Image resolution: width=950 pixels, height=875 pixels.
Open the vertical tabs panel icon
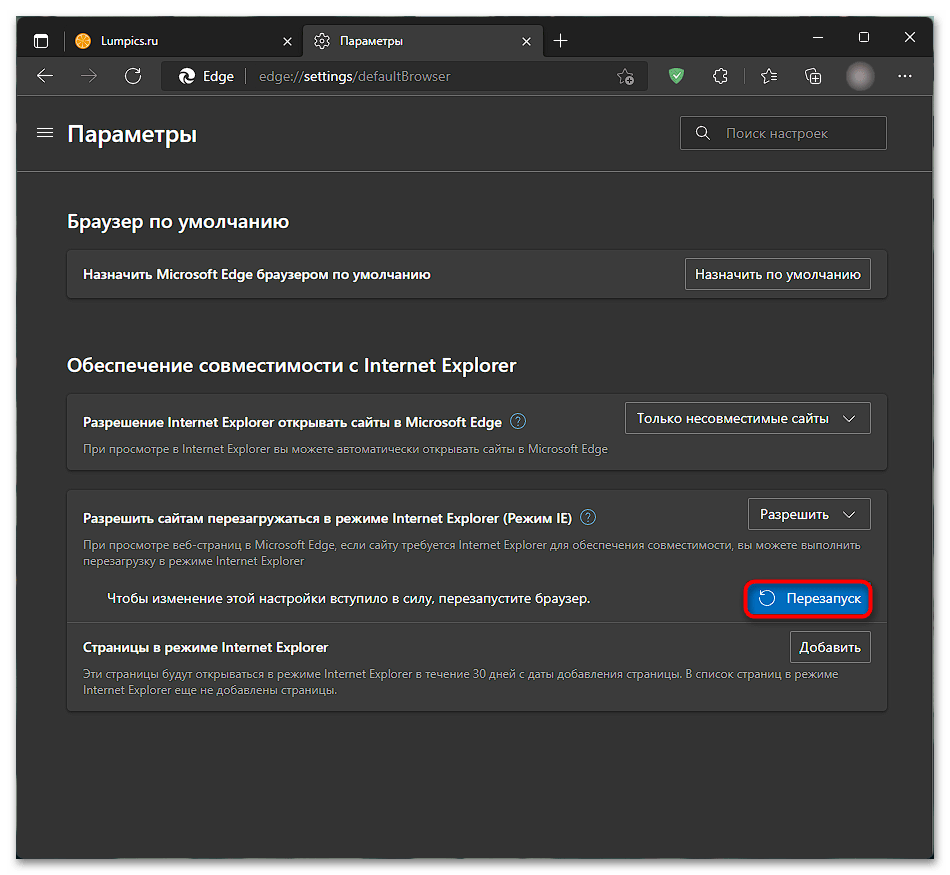[x=41, y=41]
